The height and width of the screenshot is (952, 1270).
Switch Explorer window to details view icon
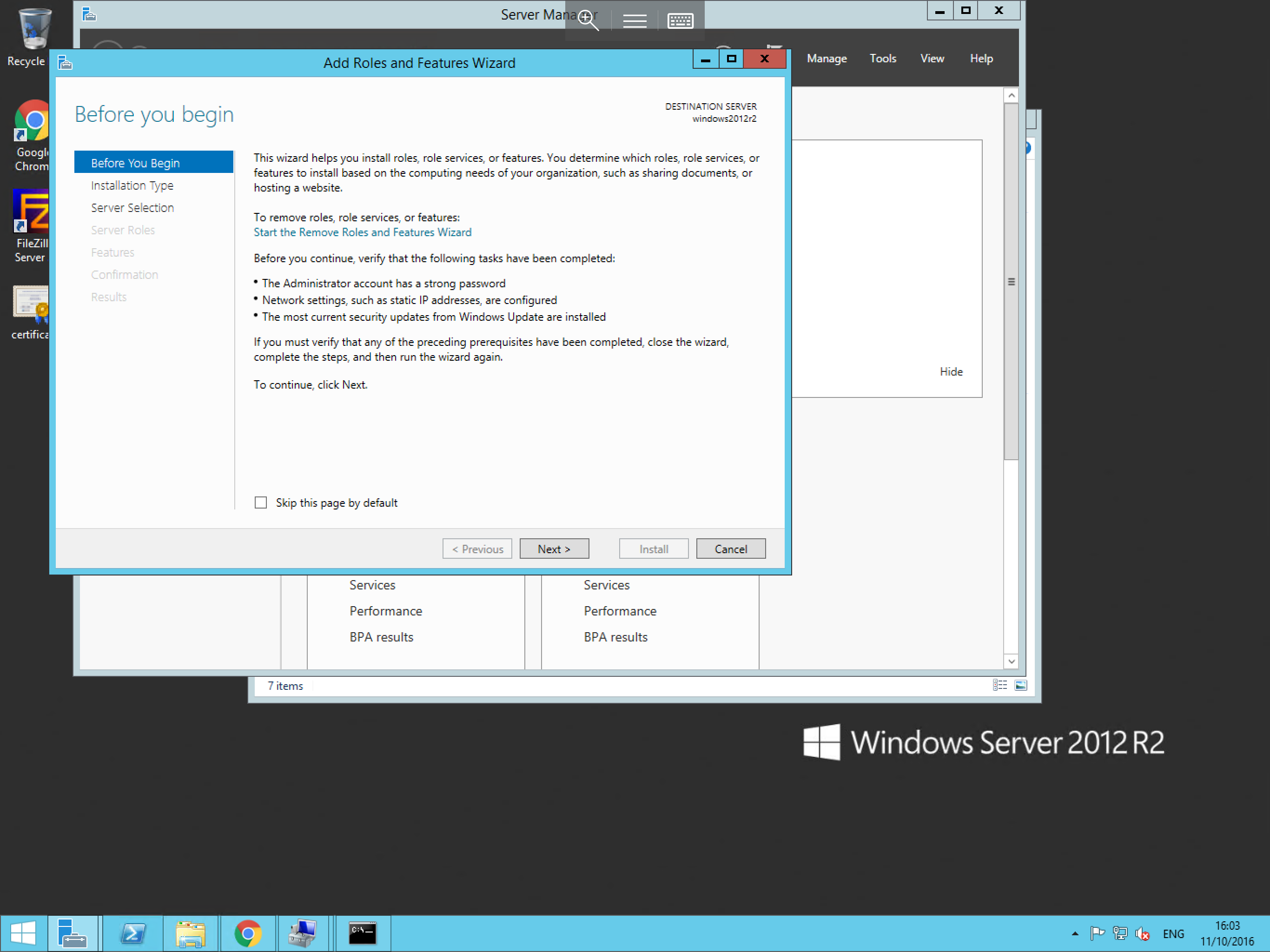[999, 685]
